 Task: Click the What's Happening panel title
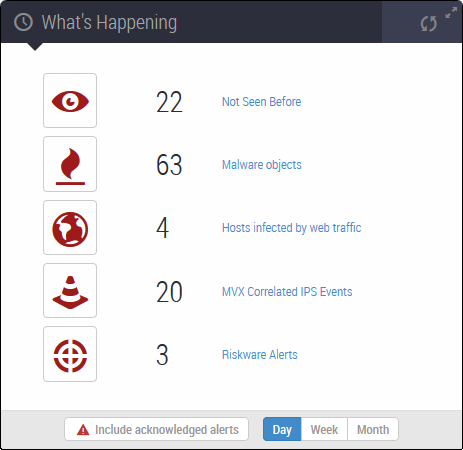click(109, 23)
